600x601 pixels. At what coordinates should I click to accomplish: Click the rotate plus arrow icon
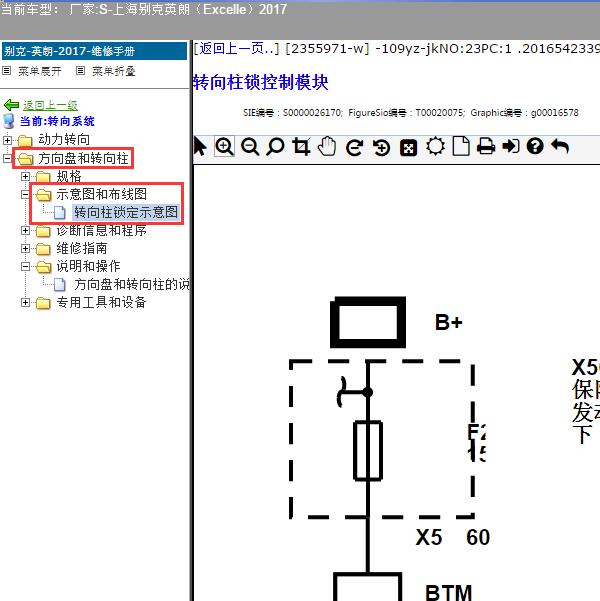tap(381, 148)
